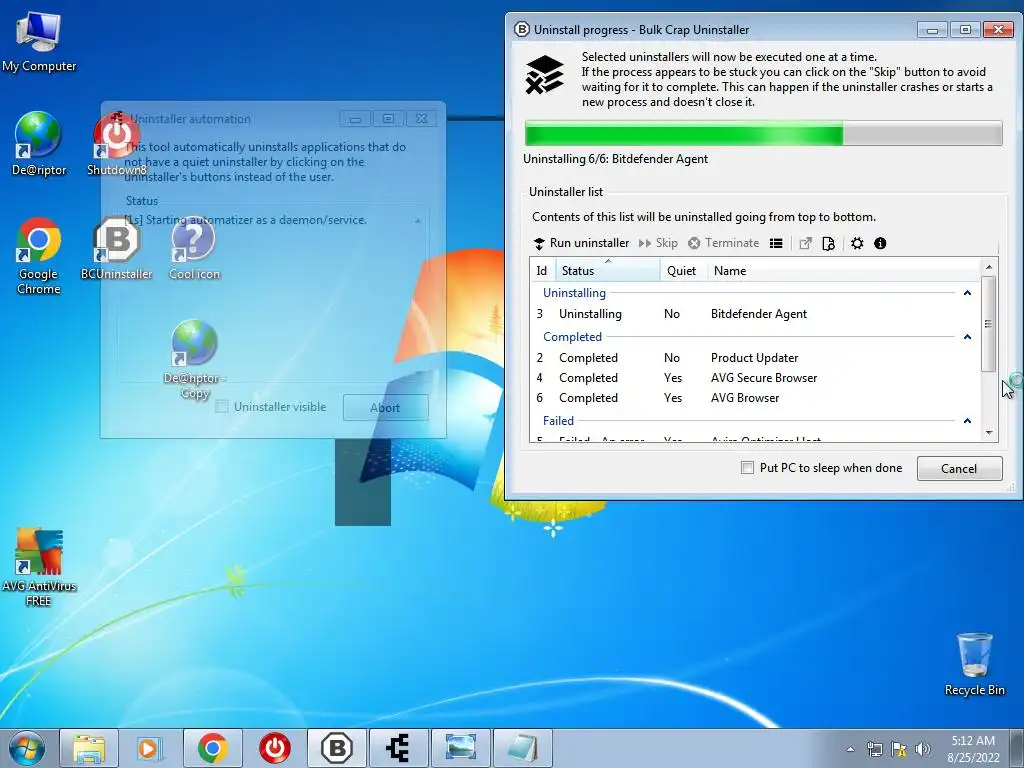Open Windows Media Player taskbar icon
Viewport: 1024px width, 768px height.
tap(150, 748)
